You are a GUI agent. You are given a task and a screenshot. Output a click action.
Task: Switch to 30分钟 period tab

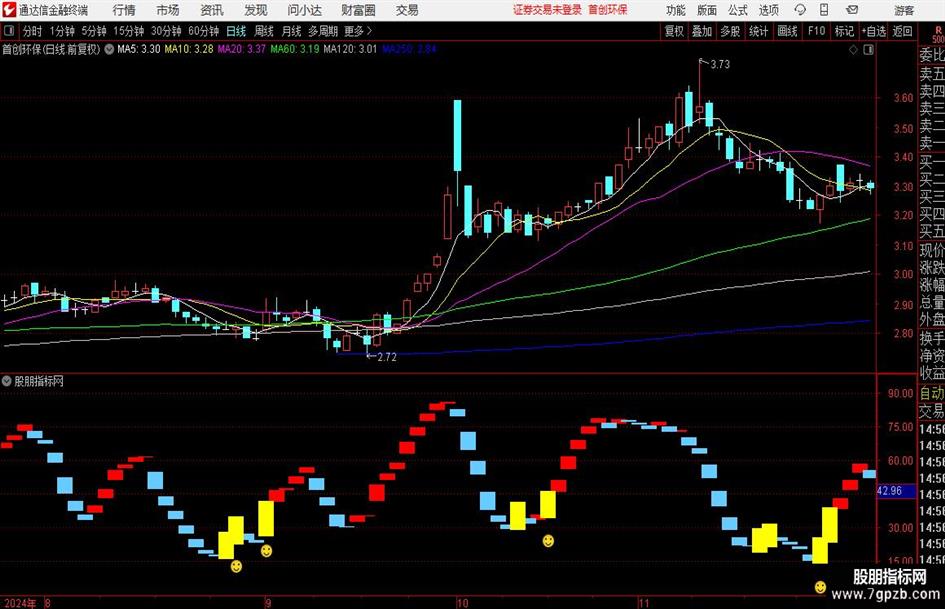coord(166,31)
